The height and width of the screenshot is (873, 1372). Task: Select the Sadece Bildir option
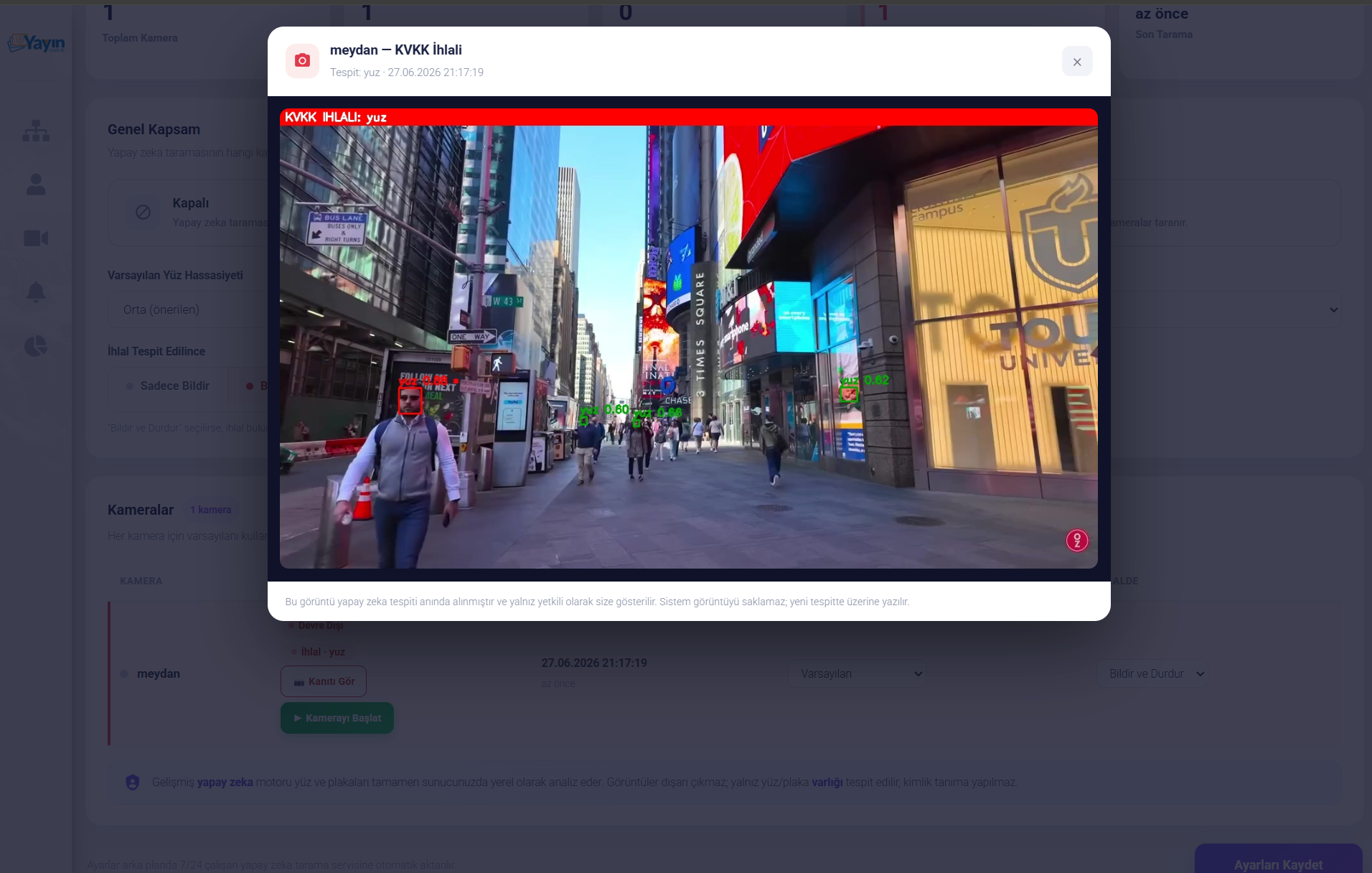168,386
